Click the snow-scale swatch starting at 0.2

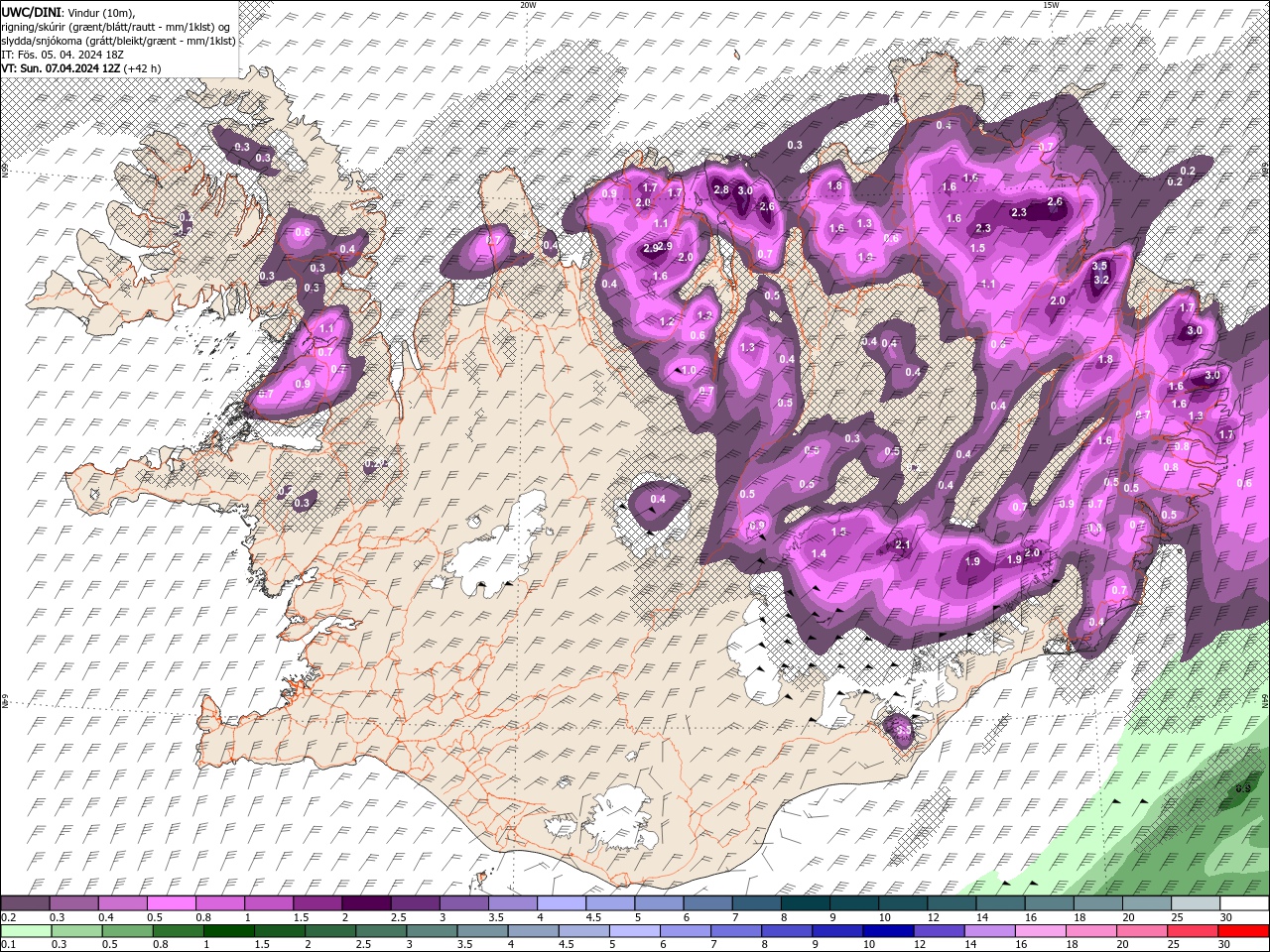[x=25, y=903]
